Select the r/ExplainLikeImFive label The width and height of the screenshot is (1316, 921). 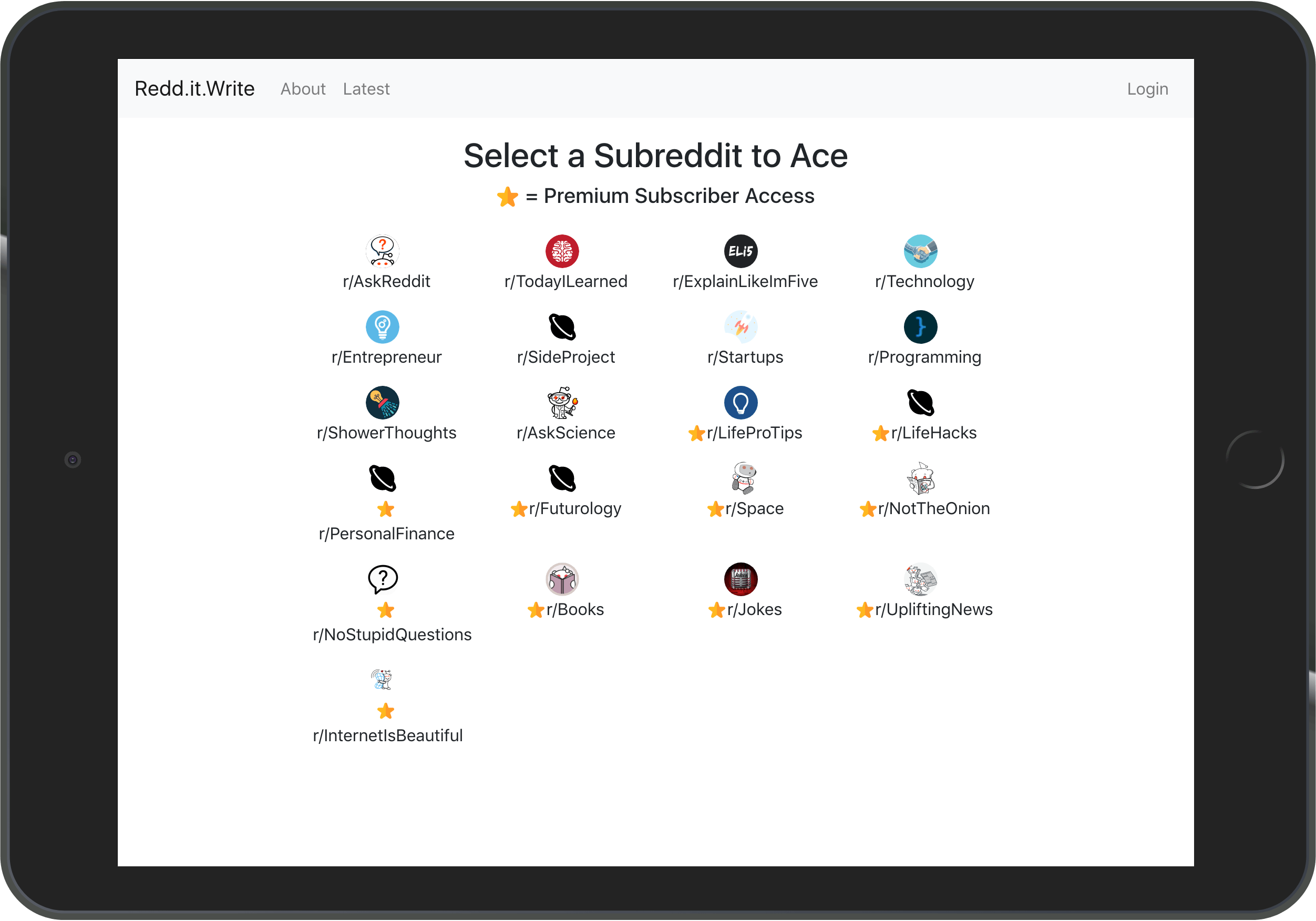745,282
